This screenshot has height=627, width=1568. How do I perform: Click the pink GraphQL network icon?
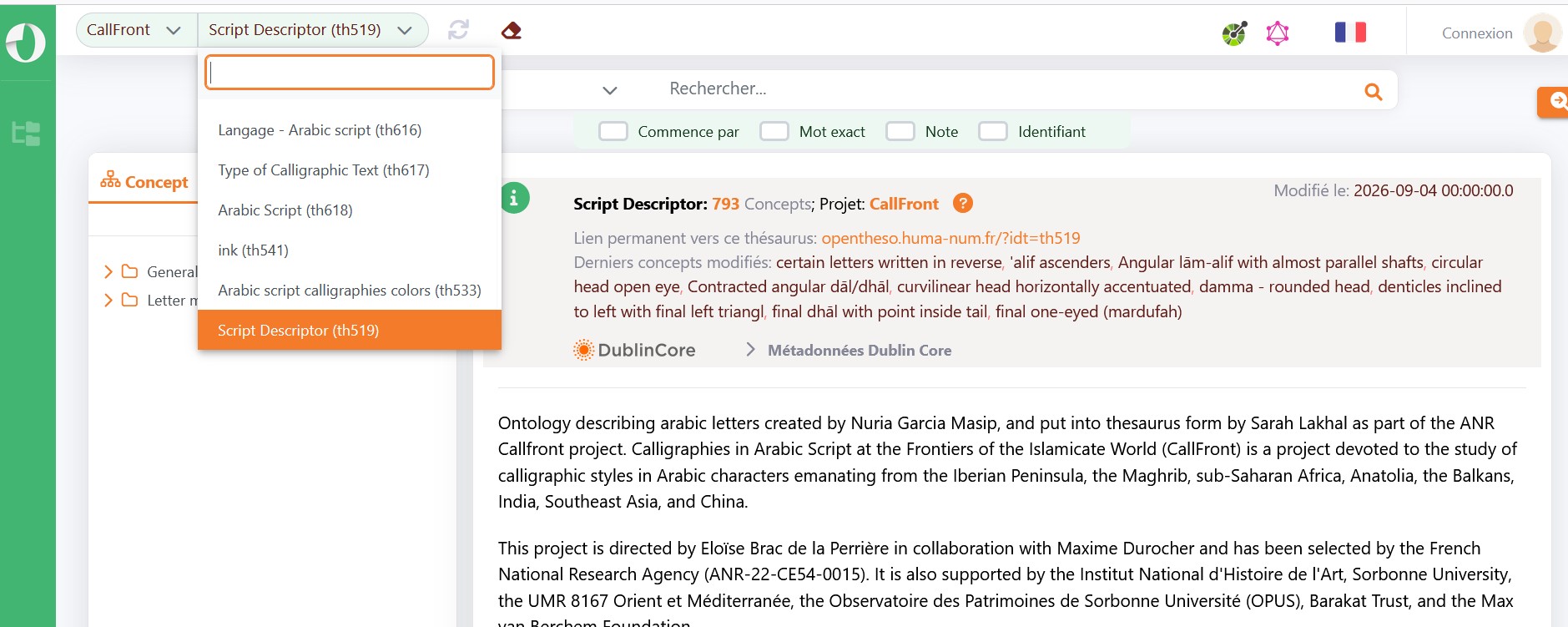1277,33
